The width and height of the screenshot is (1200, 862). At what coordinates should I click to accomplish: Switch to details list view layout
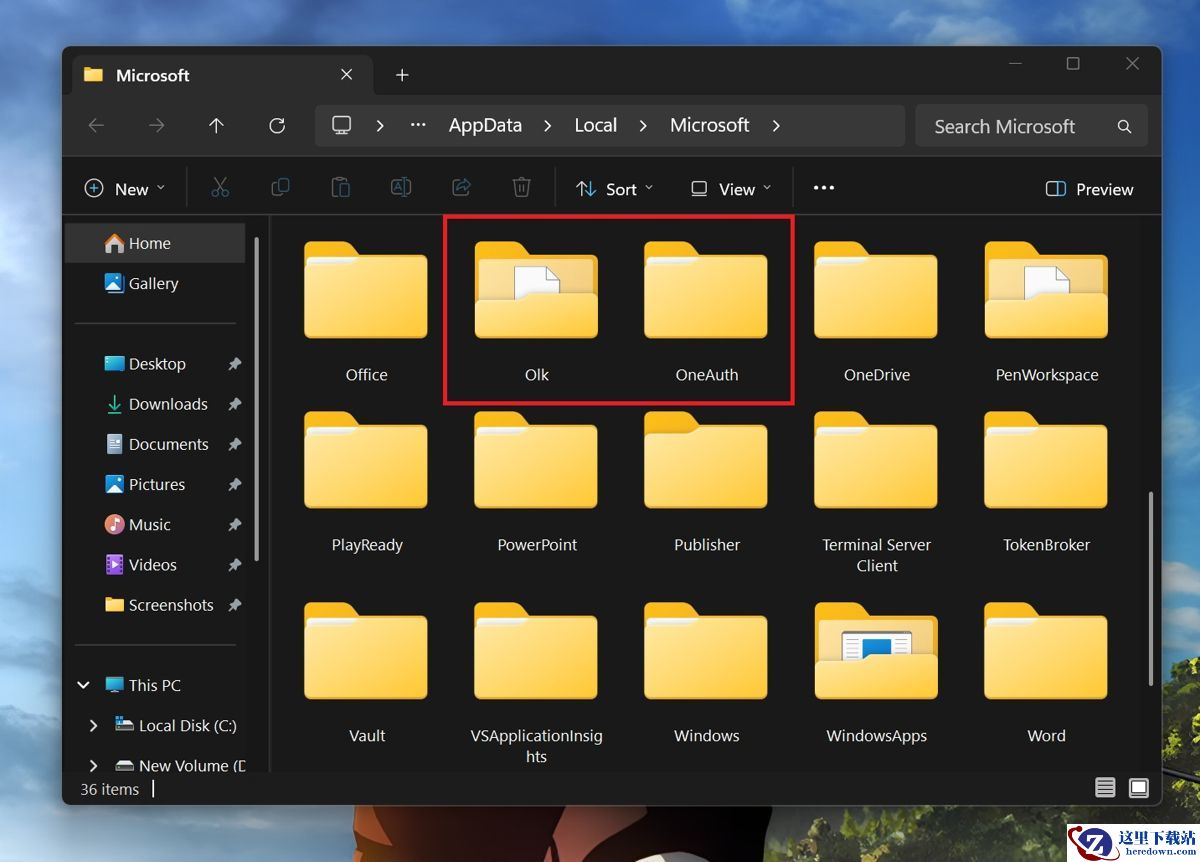(x=1105, y=788)
